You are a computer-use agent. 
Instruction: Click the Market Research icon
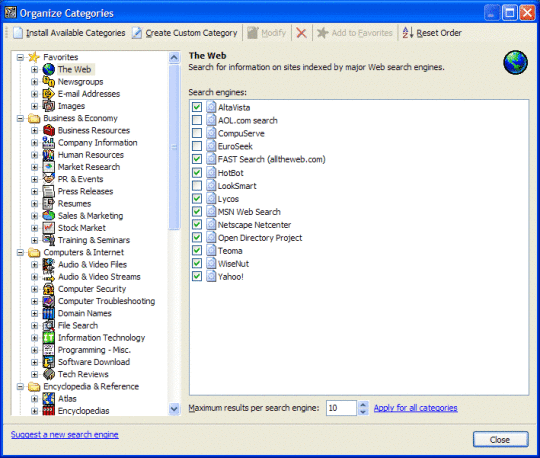49,167
